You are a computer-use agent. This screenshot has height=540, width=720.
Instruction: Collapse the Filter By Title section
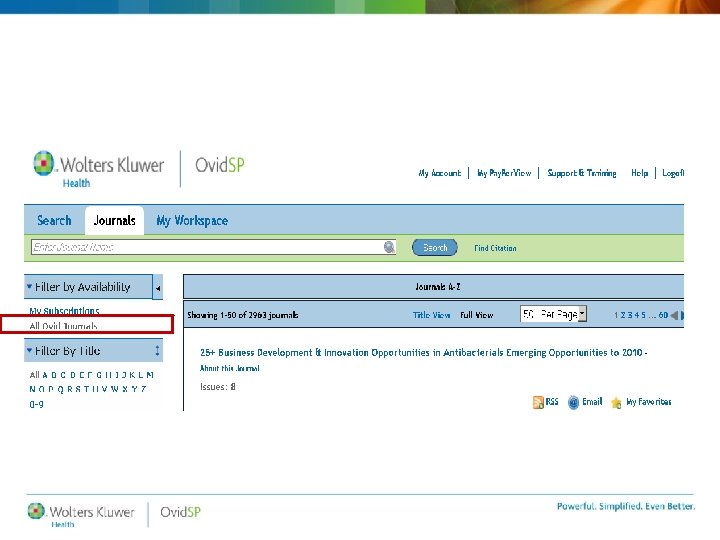click(29, 350)
